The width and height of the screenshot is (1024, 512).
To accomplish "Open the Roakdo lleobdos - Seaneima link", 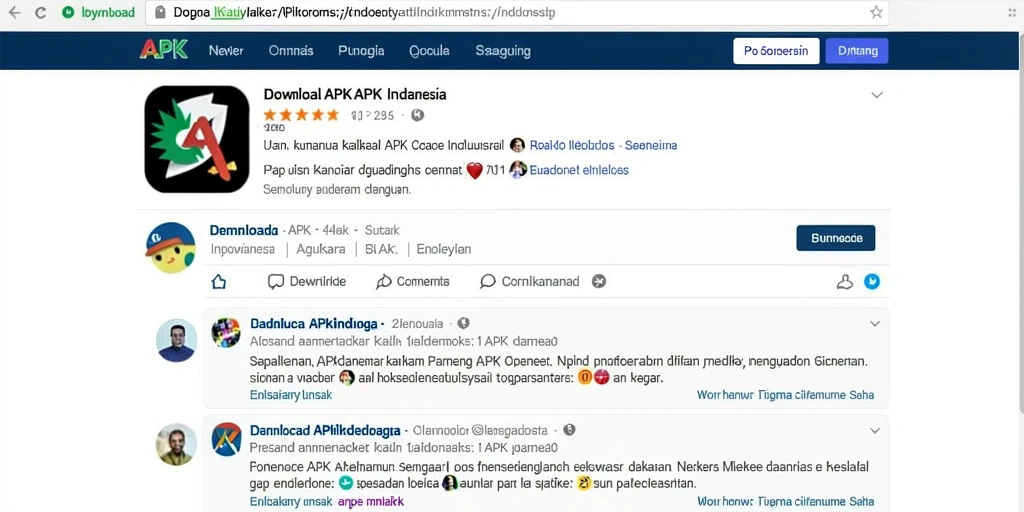I will coord(603,145).
